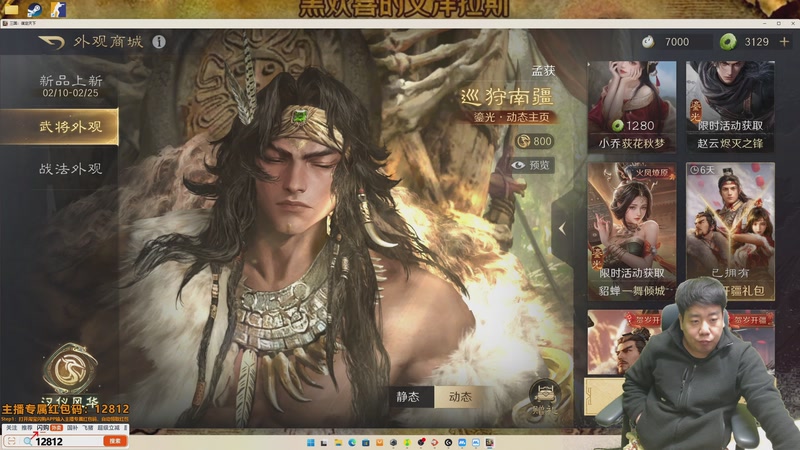Click 限时活动获取 on 赵云 card
Image resolution: width=800 pixels, height=450 pixels.
pyautogui.click(x=730, y=126)
